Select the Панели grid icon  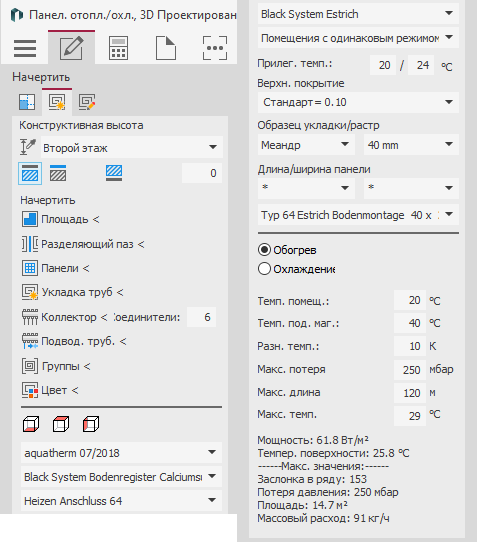[30, 268]
